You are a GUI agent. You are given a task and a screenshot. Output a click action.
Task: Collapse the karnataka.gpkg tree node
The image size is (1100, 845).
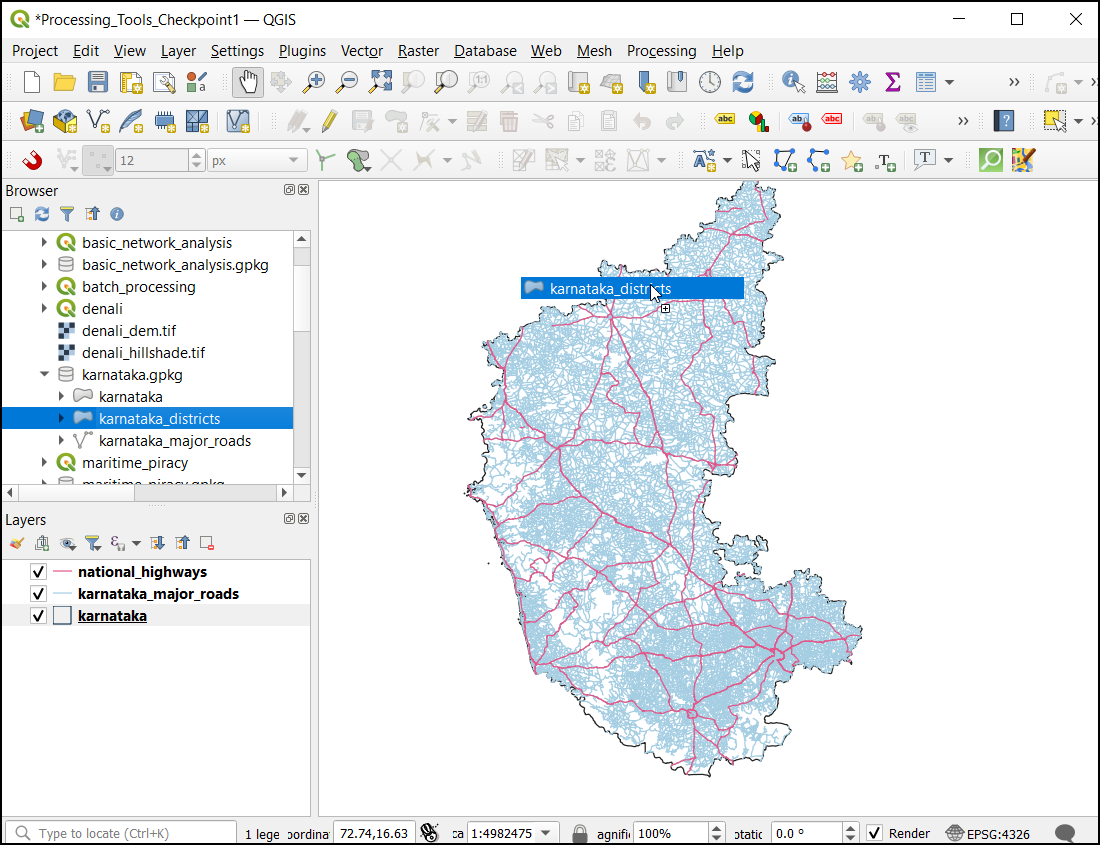(x=44, y=375)
